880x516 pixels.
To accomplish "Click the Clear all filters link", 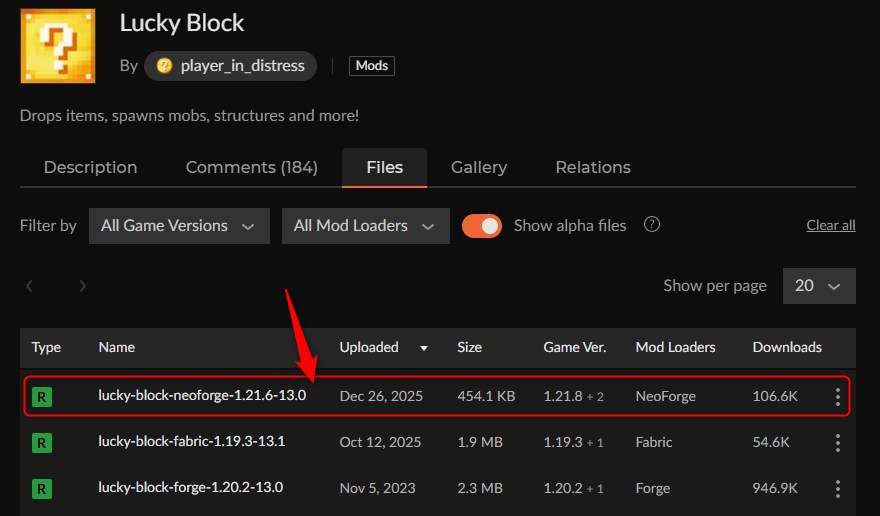I will click(x=830, y=226).
